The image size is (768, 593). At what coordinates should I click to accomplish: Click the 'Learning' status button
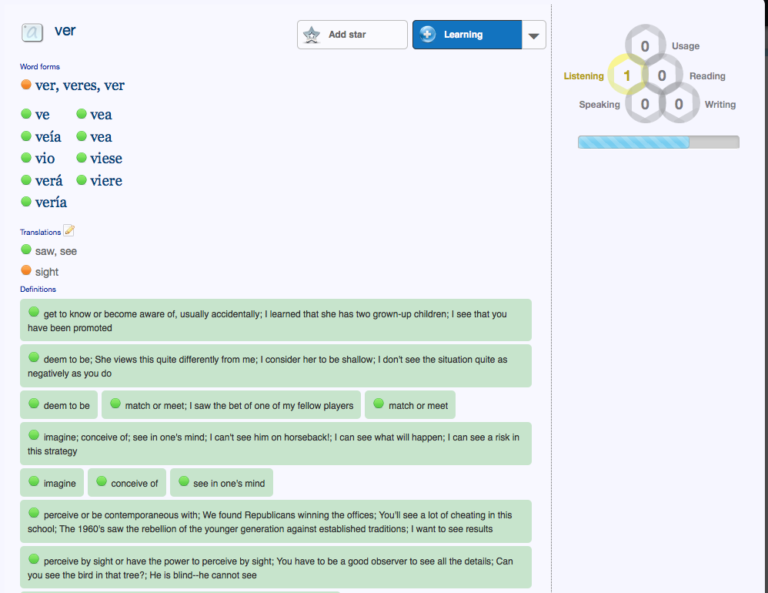click(x=466, y=35)
